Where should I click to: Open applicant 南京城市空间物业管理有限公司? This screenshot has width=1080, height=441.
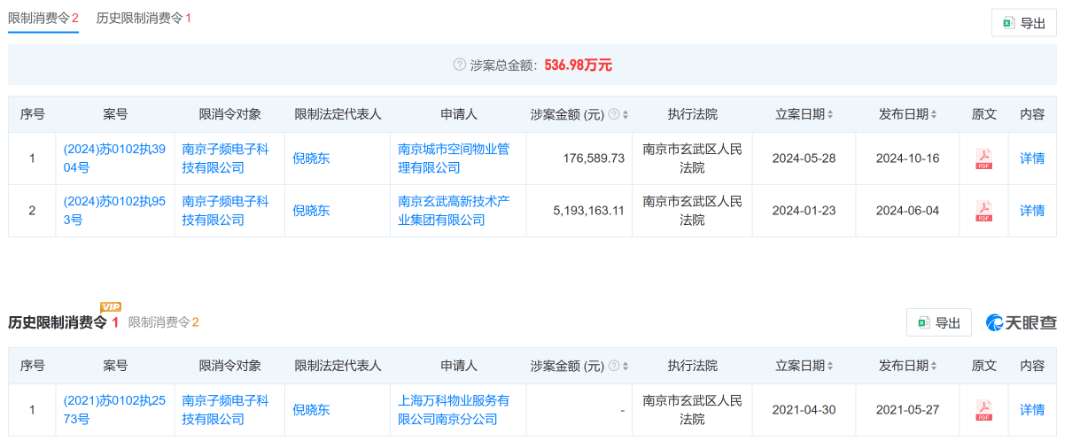pos(453,158)
